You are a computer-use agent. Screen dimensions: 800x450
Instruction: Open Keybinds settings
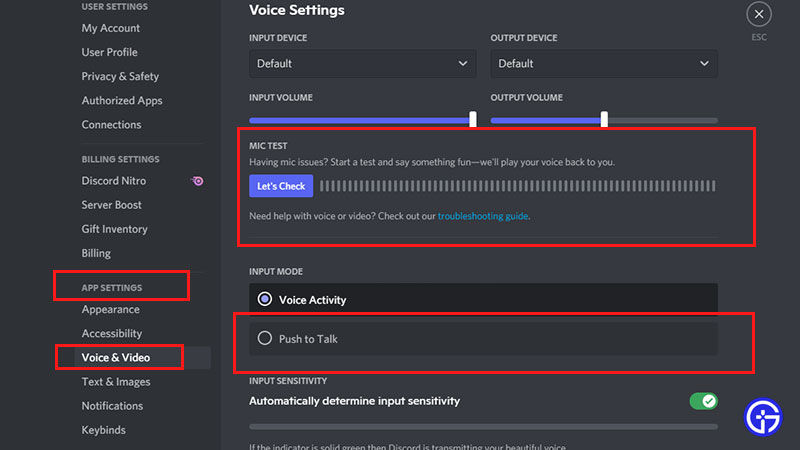pyautogui.click(x=104, y=430)
